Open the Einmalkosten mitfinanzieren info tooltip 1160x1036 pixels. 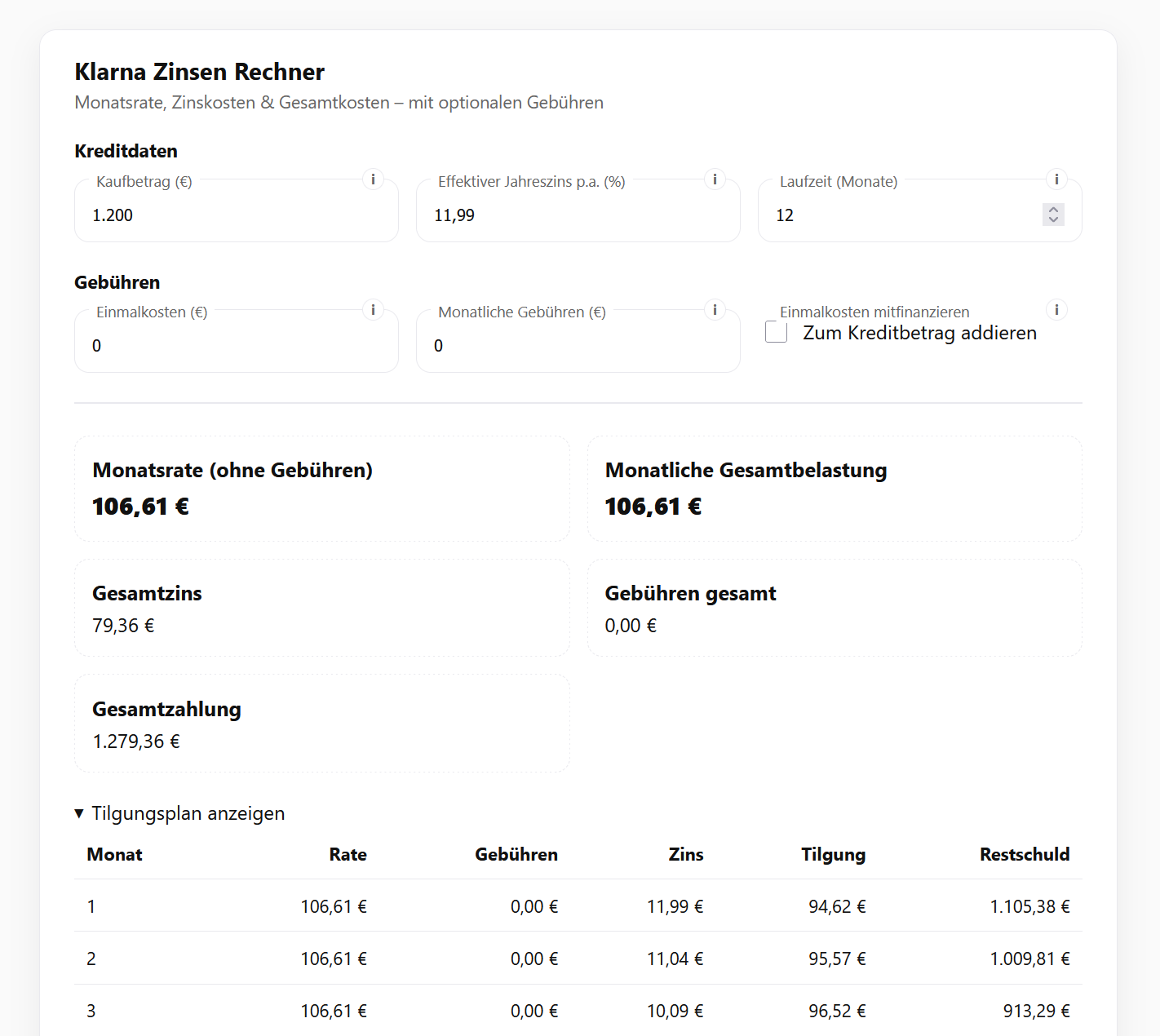coord(1056,309)
